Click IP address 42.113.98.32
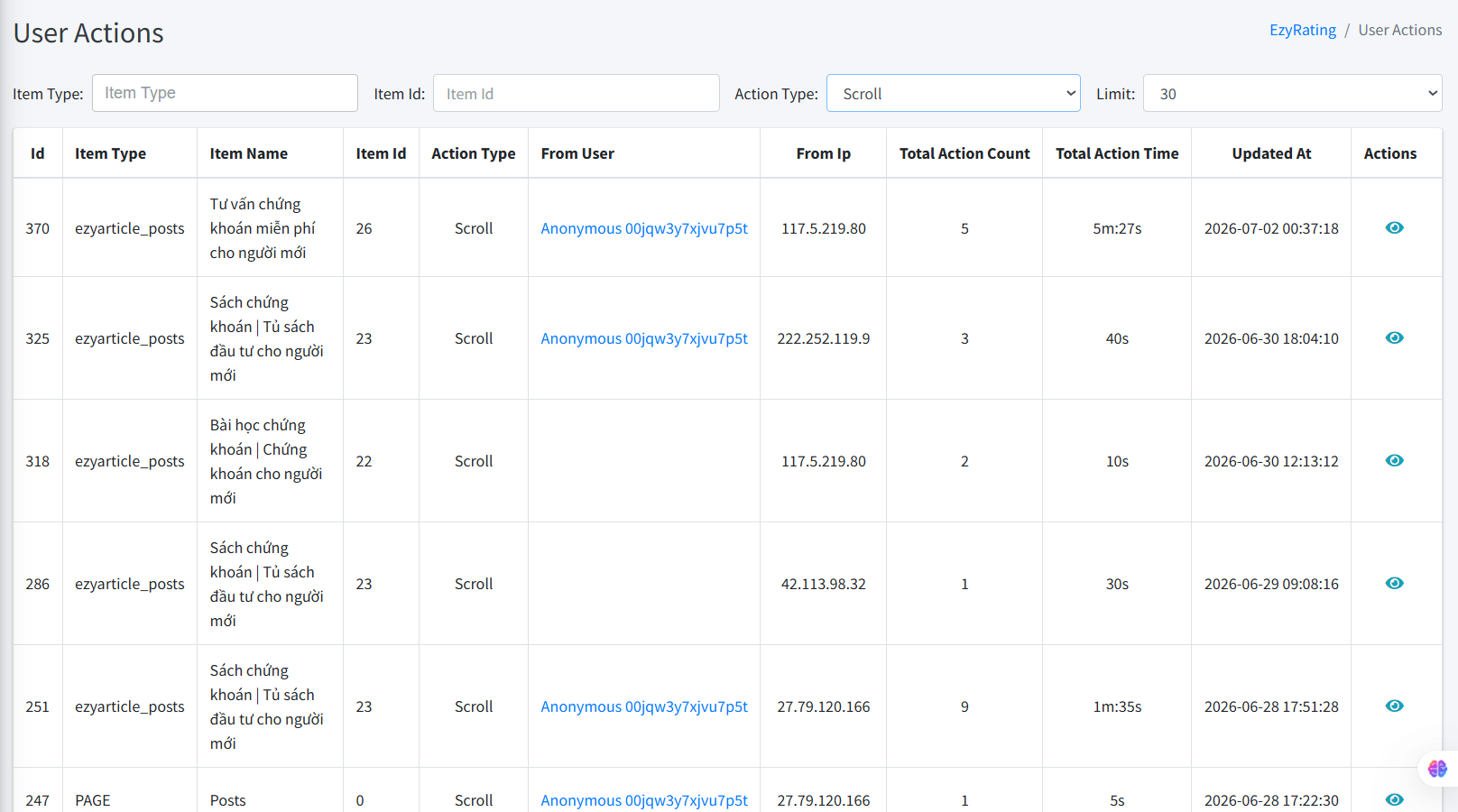This screenshot has height=812, width=1458. coord(823,584)
